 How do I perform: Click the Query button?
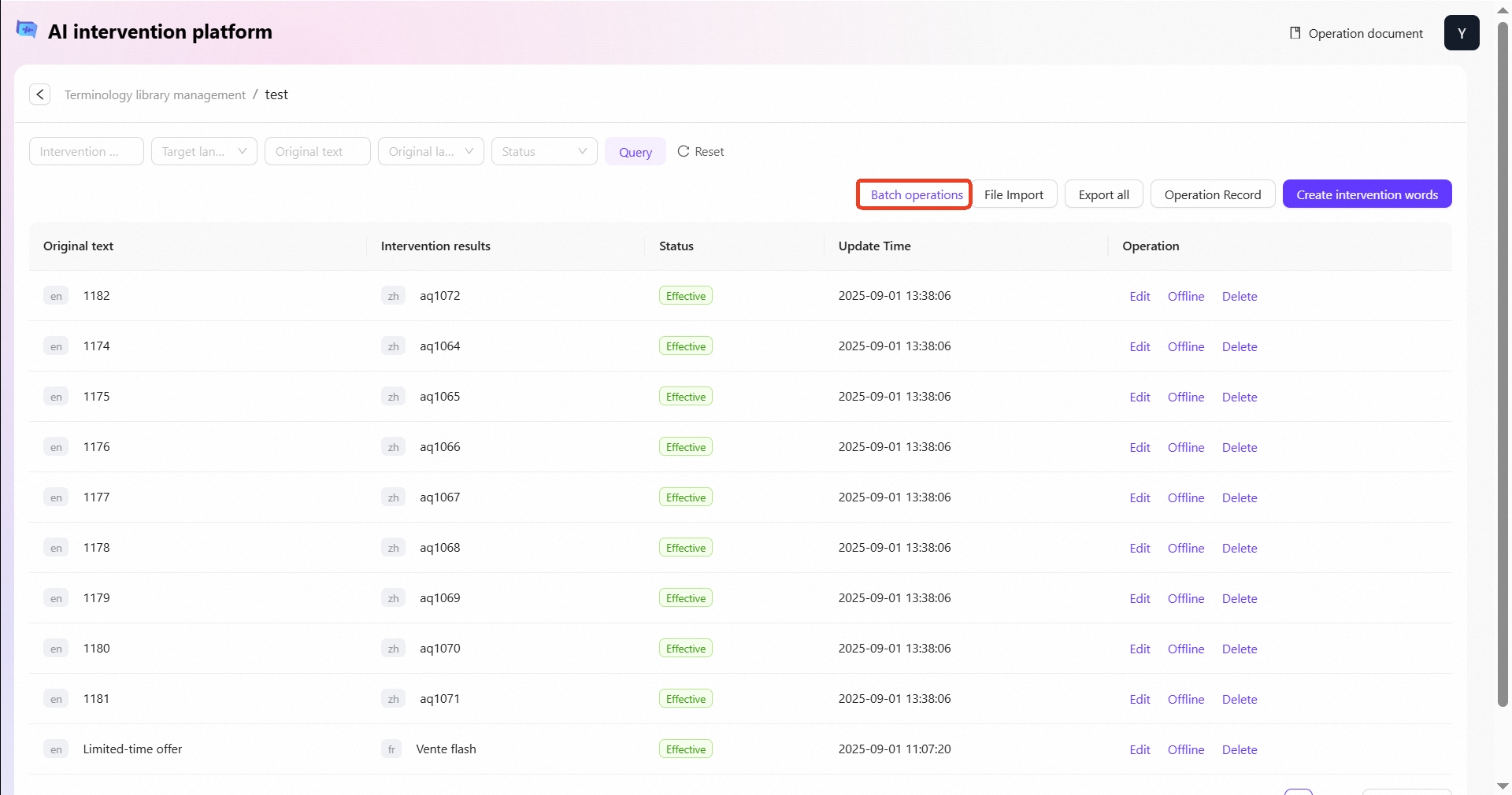[635, 152]
